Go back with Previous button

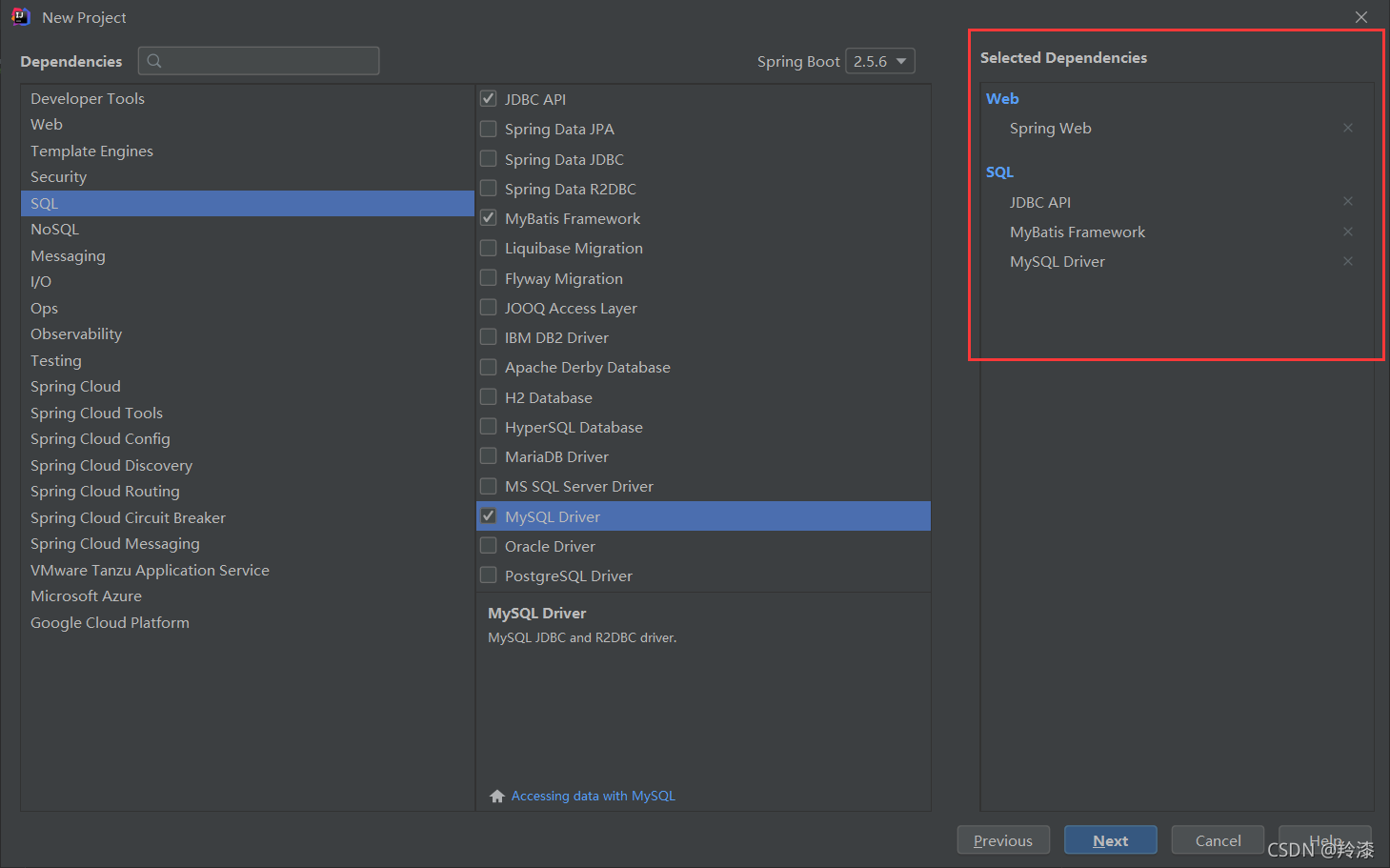(x=1003, y=840)
